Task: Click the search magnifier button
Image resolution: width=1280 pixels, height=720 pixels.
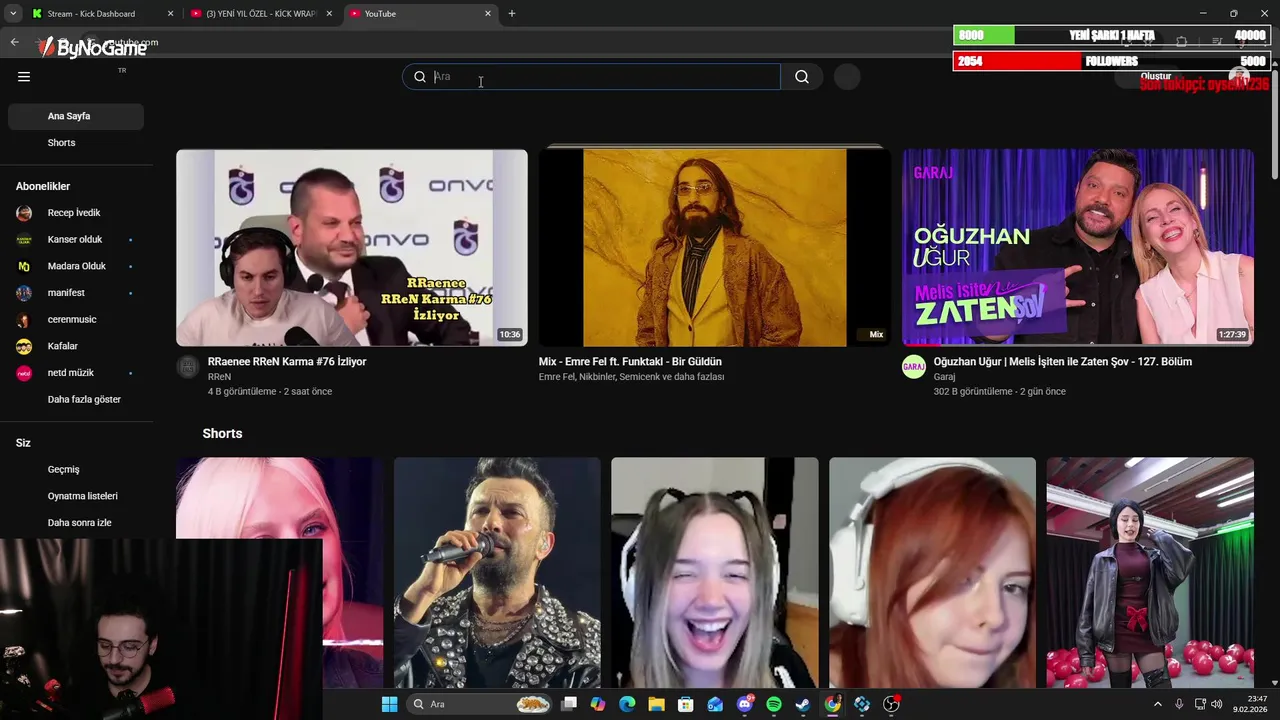Action: (802, 77)
